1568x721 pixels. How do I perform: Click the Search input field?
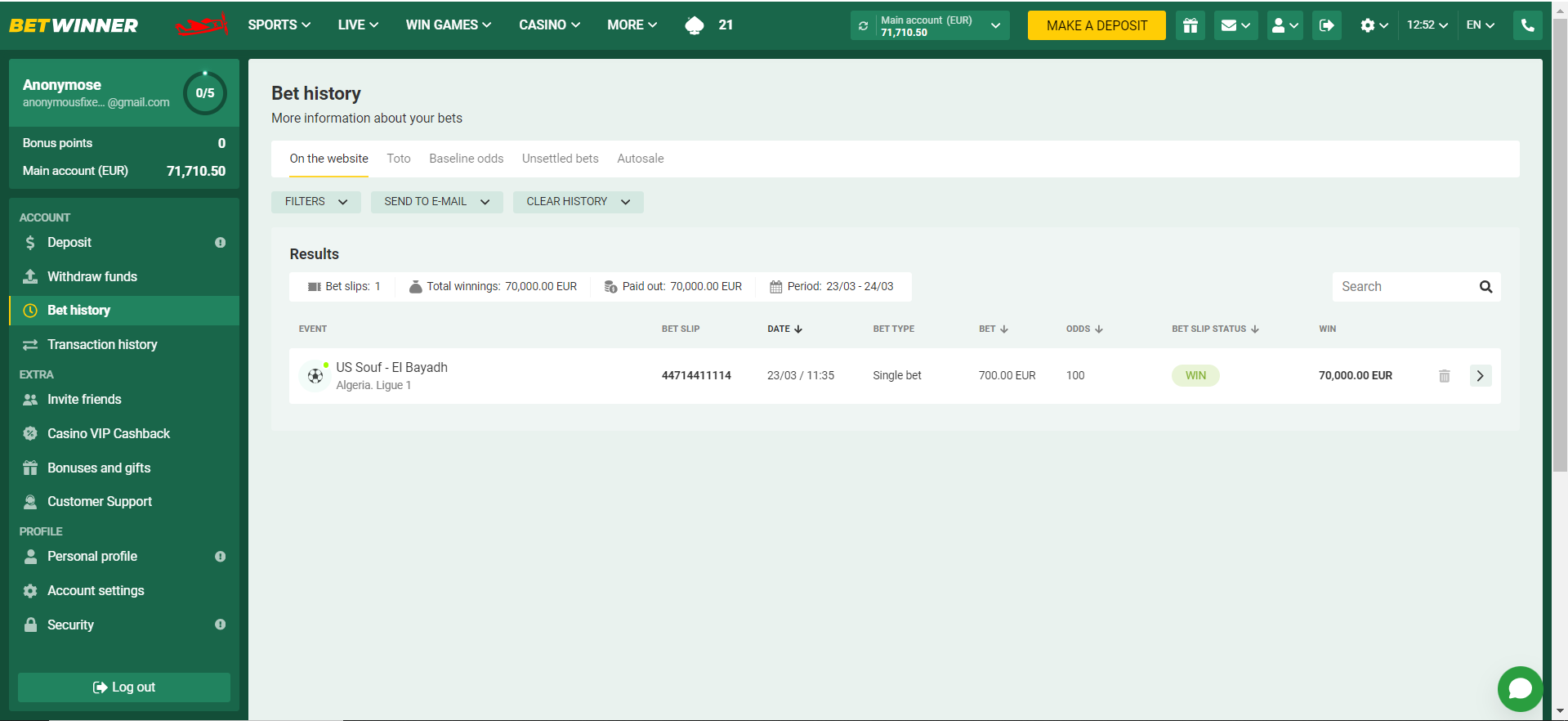point(1416,287)
